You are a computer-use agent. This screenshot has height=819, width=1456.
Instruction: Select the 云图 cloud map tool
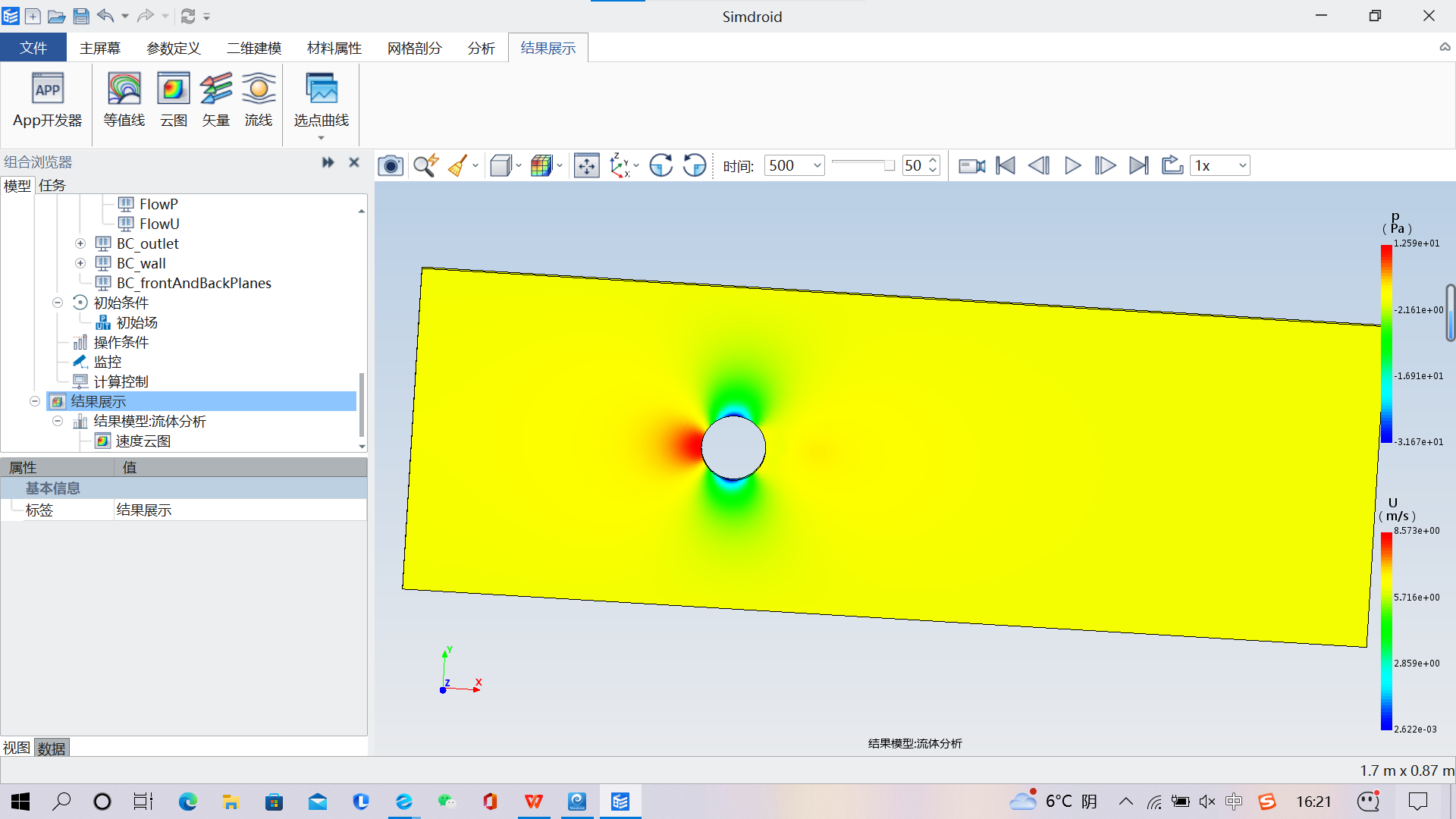tap(174, 101)
